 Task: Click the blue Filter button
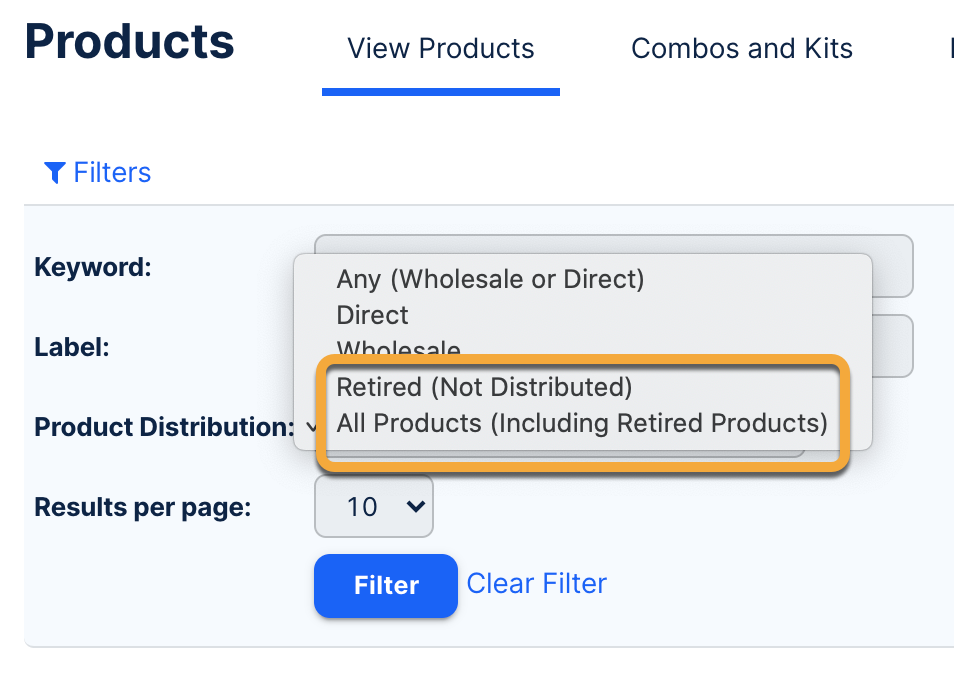(386, 585)
